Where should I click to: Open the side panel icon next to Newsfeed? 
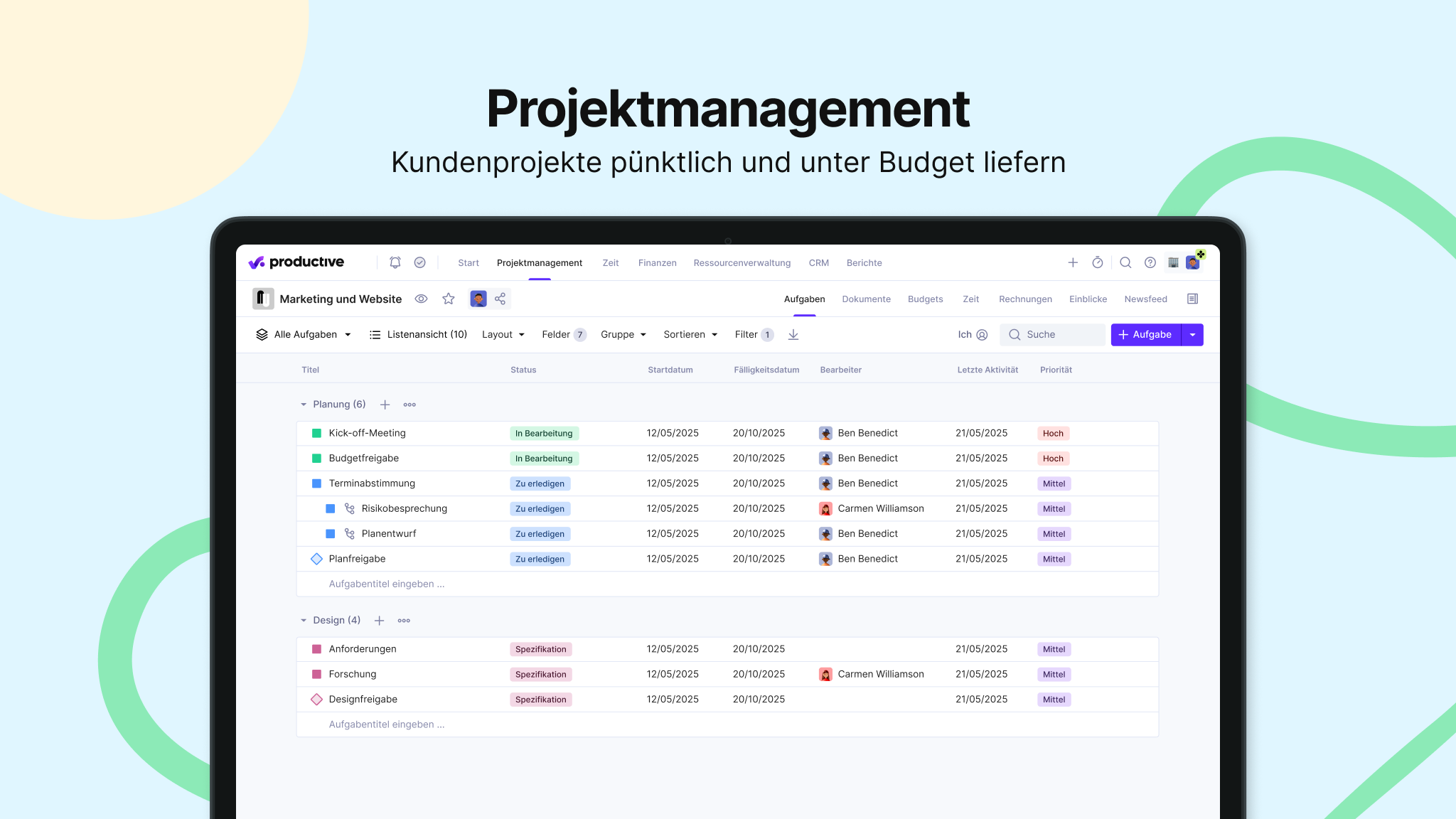1193,299
